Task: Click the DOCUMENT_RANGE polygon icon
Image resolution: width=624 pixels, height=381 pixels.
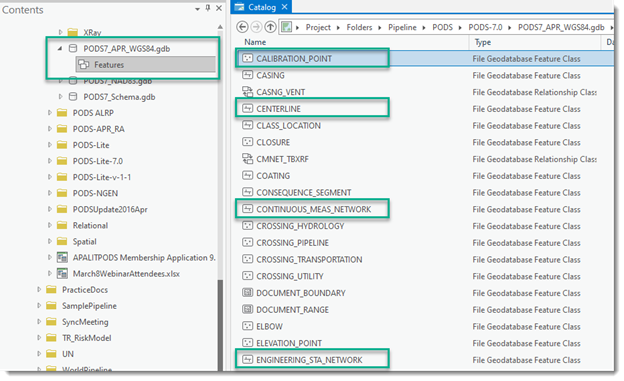Action: pos(248,309)
